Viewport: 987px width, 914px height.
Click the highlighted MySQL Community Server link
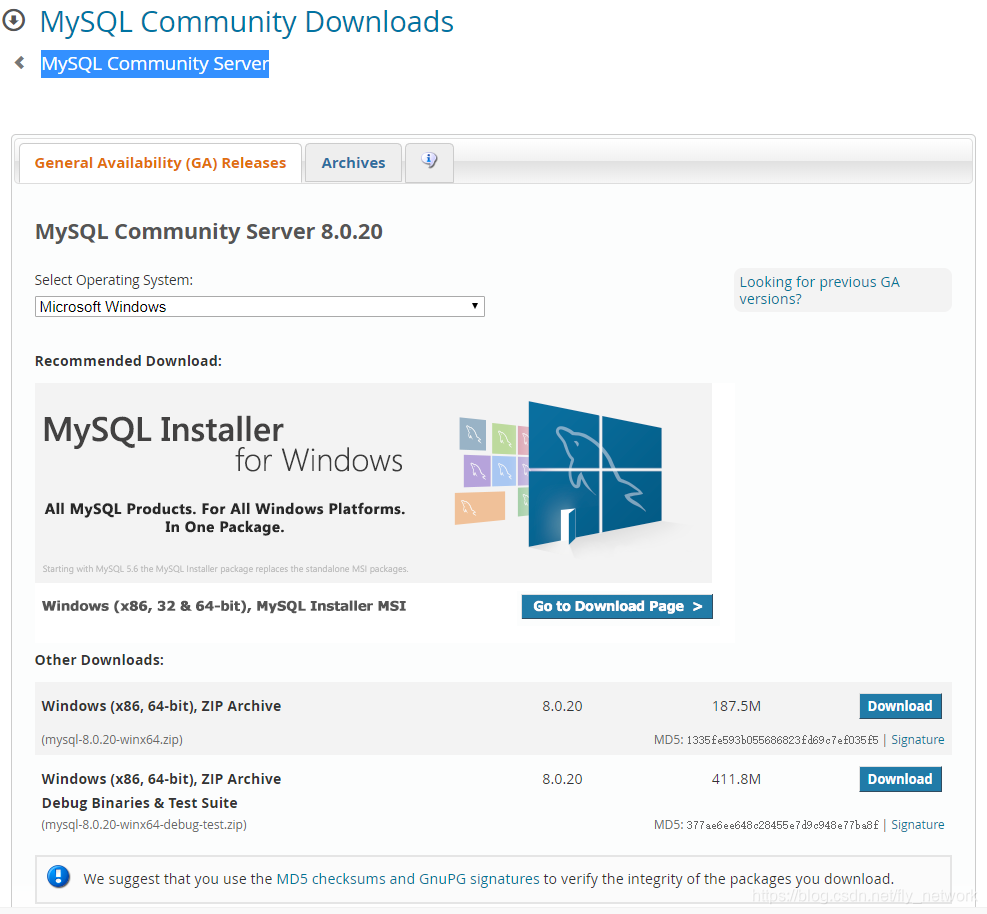click(155, 64)
